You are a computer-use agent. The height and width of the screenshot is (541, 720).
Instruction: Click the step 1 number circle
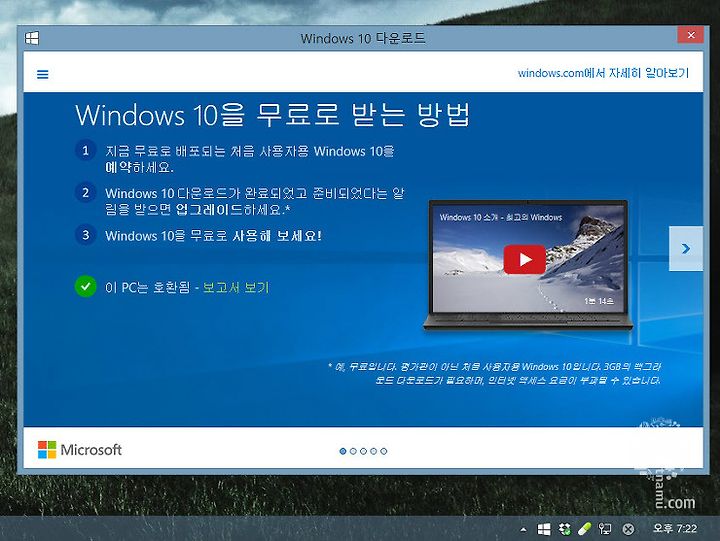coord(85,150)
